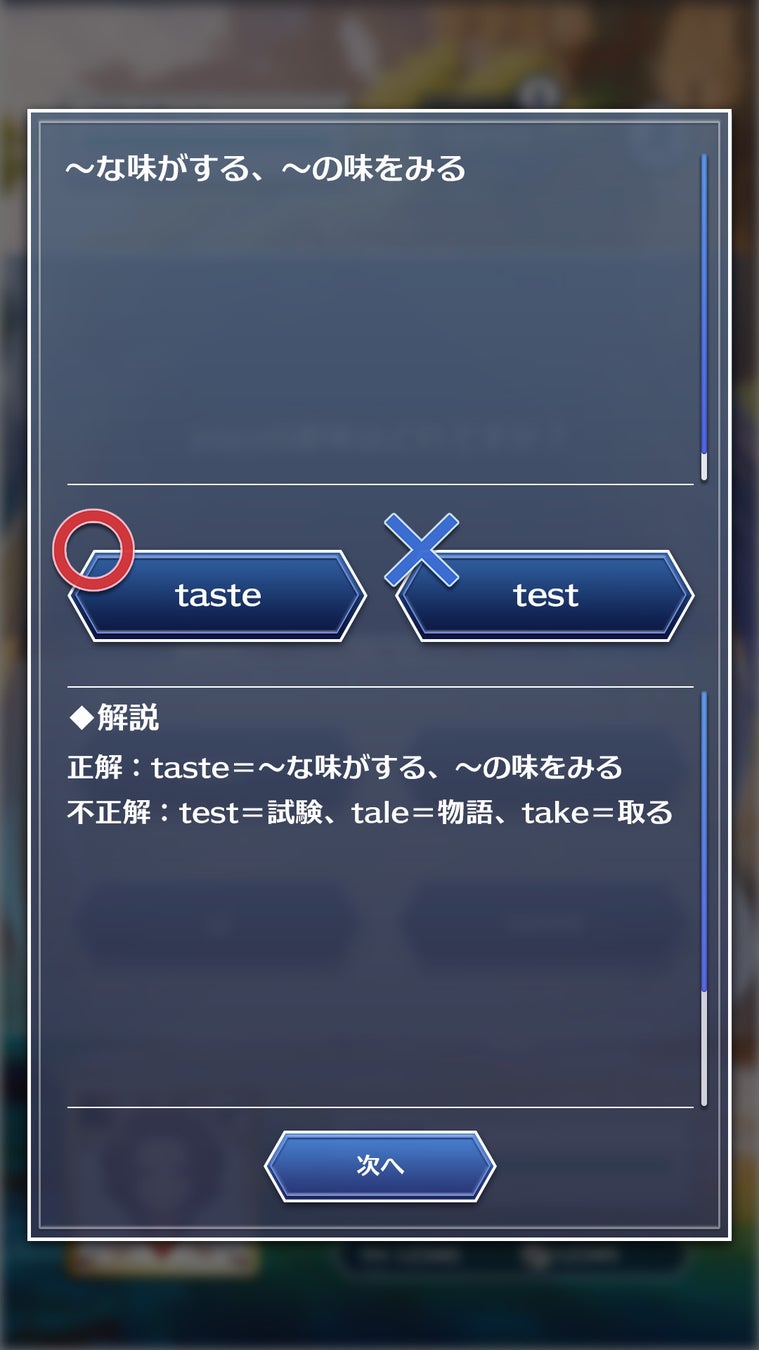Click the white track of explanation scrollbar
This screenshot has height=1350, width=759.
[704, 1048]
